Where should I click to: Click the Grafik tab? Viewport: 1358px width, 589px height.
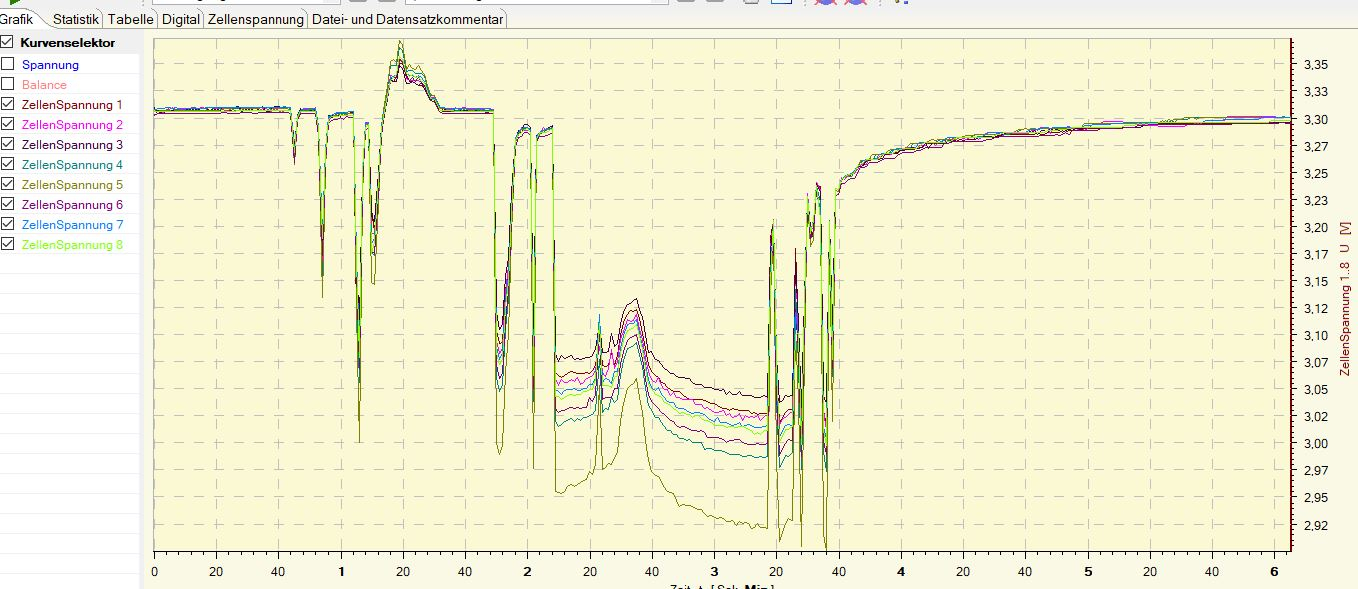(x=16, y=19)
